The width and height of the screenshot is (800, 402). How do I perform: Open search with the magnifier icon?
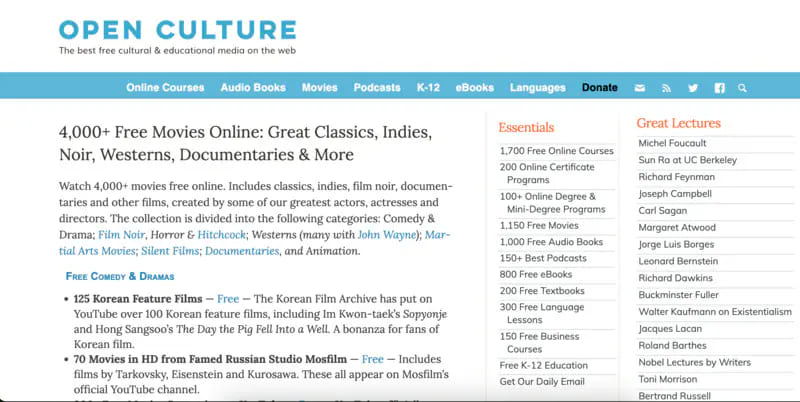pos(742,88)
